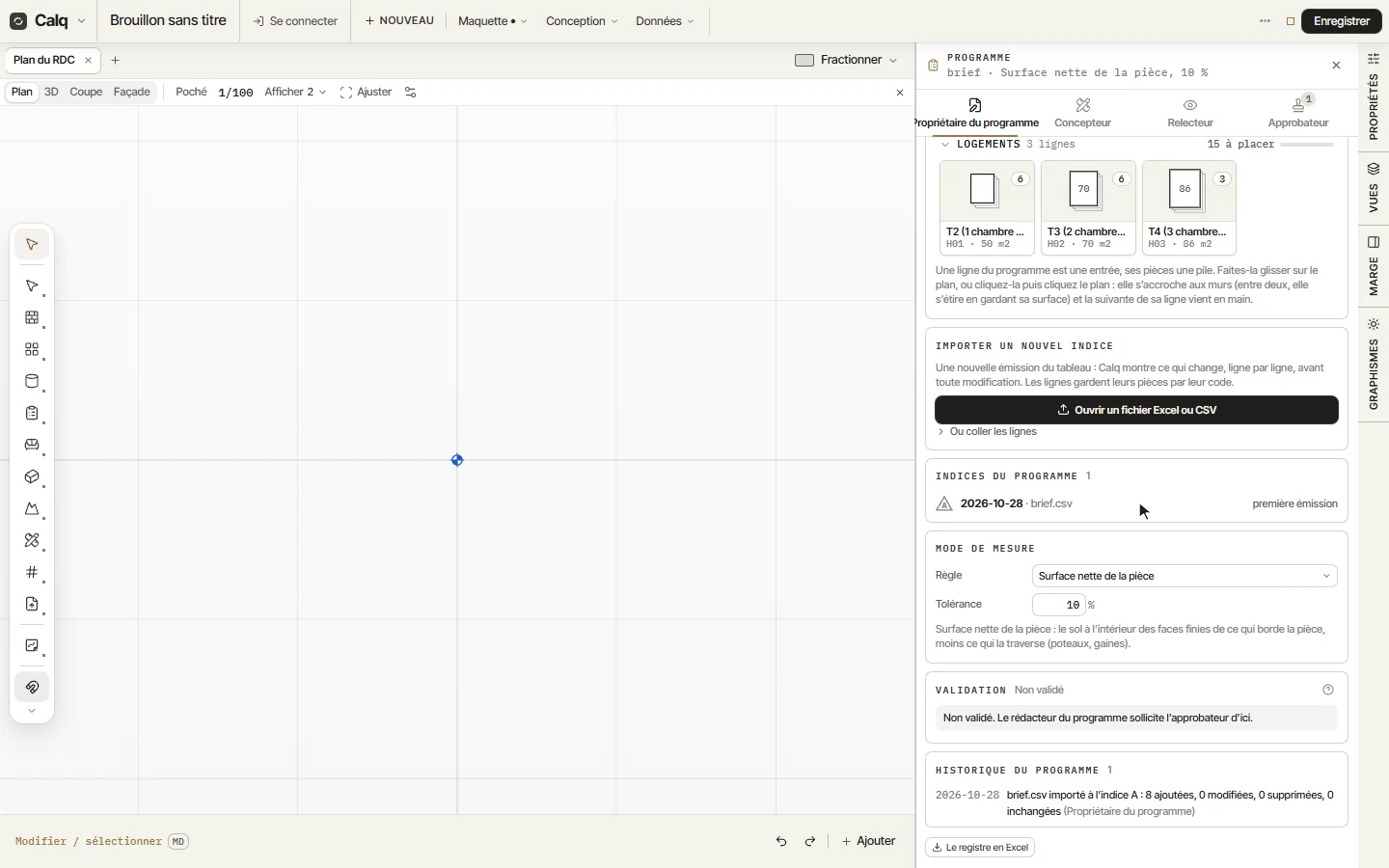
Task: Open the Règle measurement rule combo box
Action: click(x=1185, y=576)
